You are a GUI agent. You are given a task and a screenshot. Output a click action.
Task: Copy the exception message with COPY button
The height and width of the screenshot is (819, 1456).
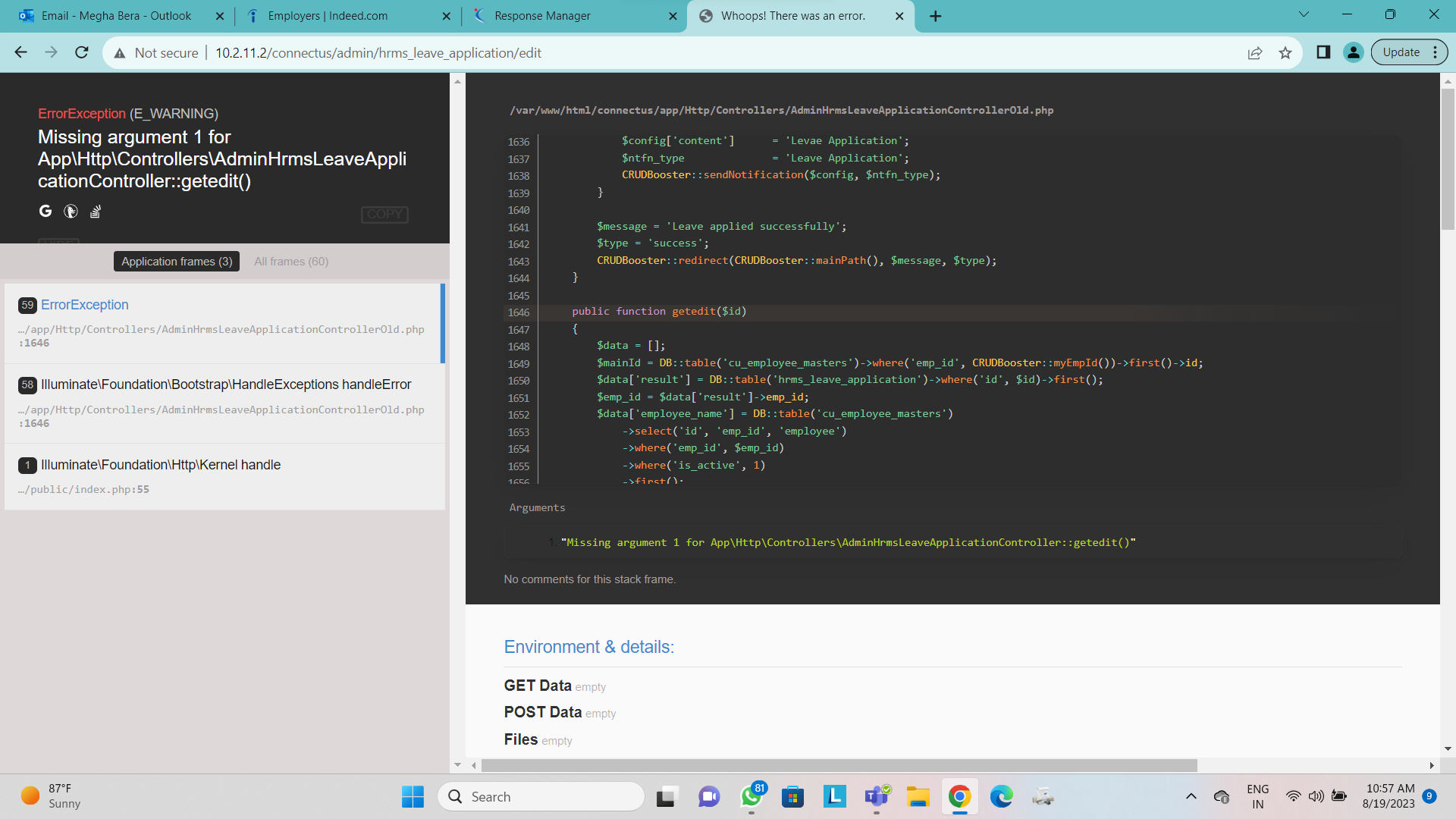pyautogui.click(x=384, y=215)
